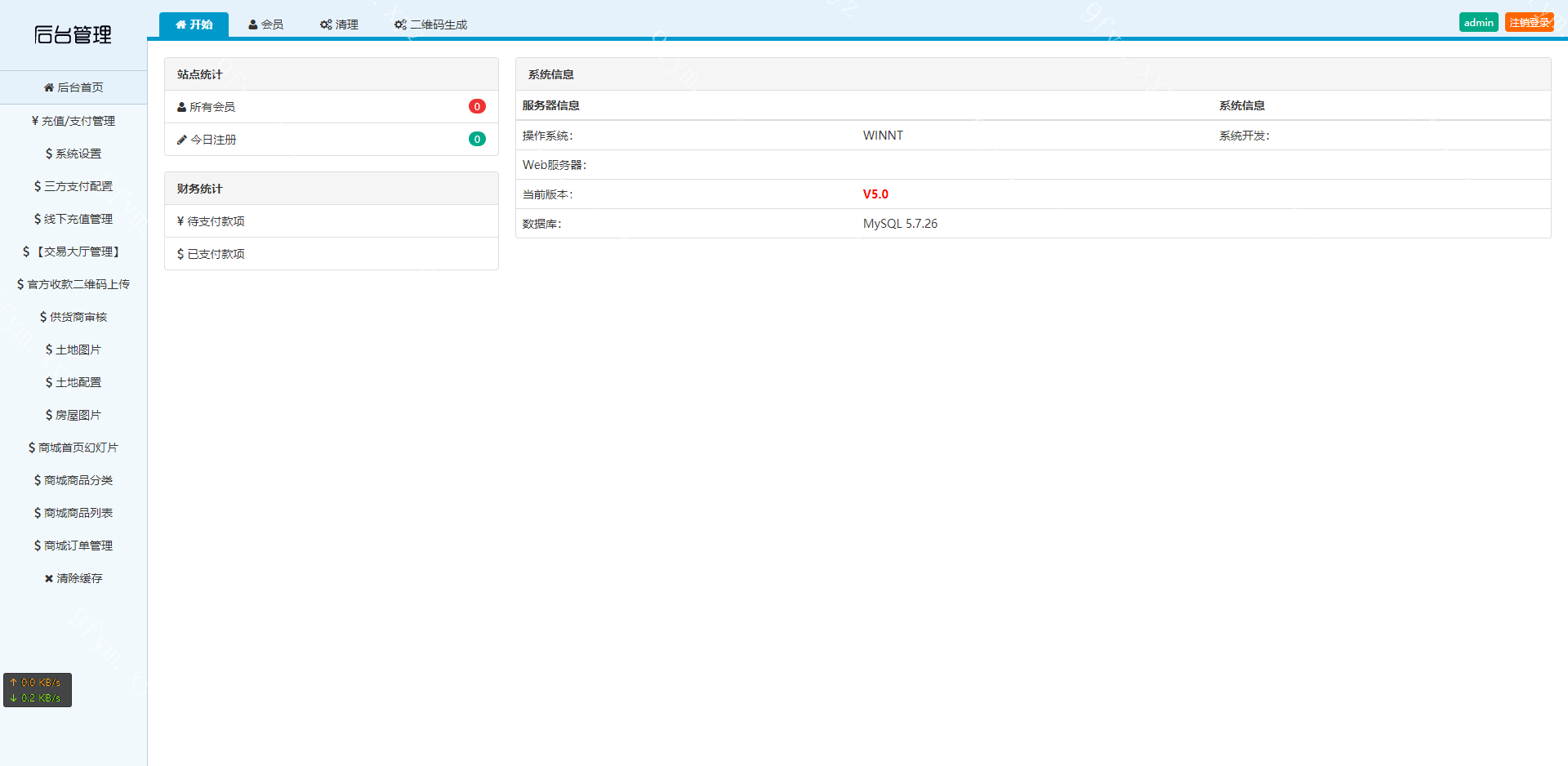
Task: Click the 财务统计 panel header
Action: click(332, 189)
